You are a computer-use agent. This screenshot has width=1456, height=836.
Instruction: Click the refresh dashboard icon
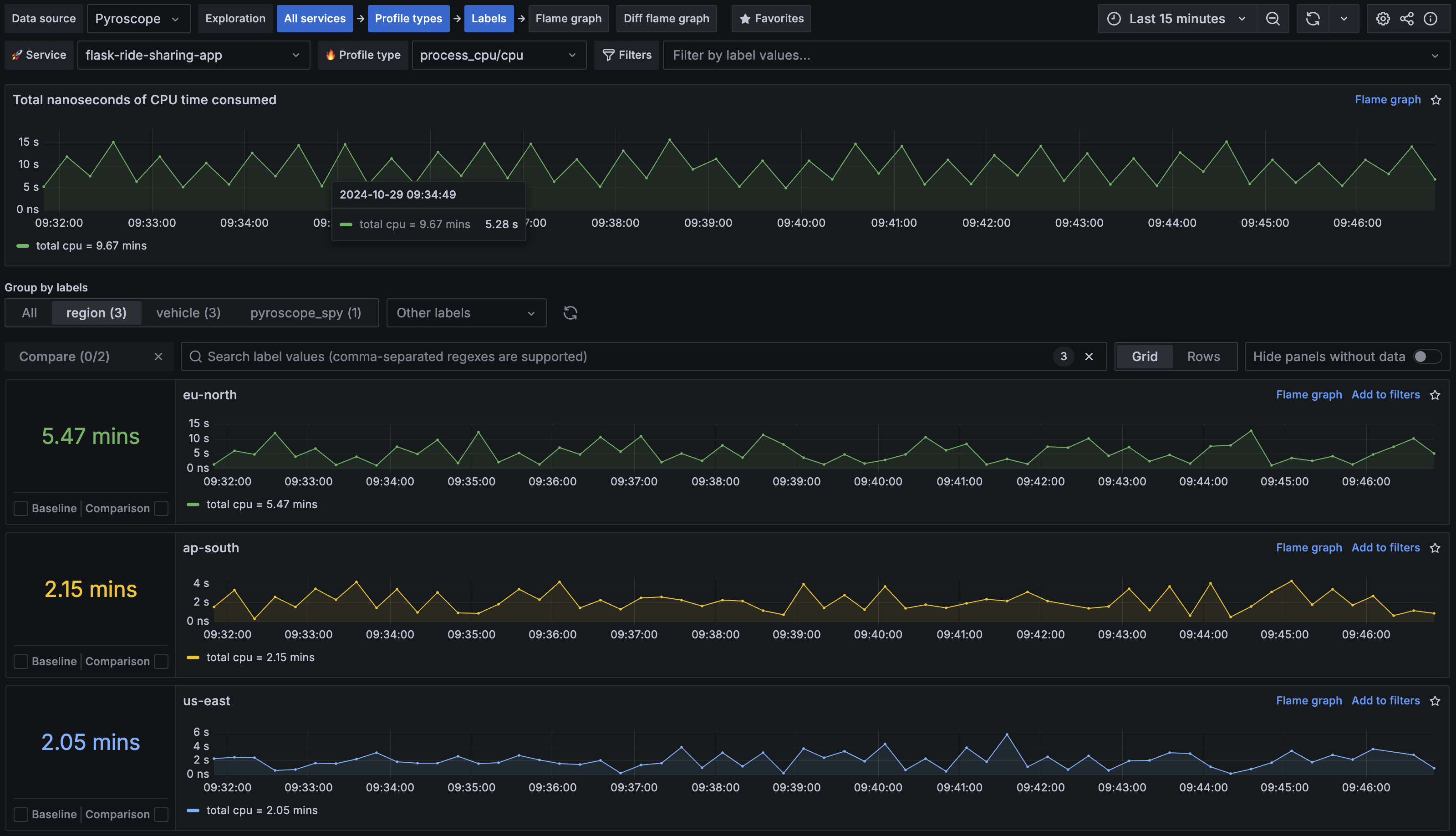[1313, 19]
